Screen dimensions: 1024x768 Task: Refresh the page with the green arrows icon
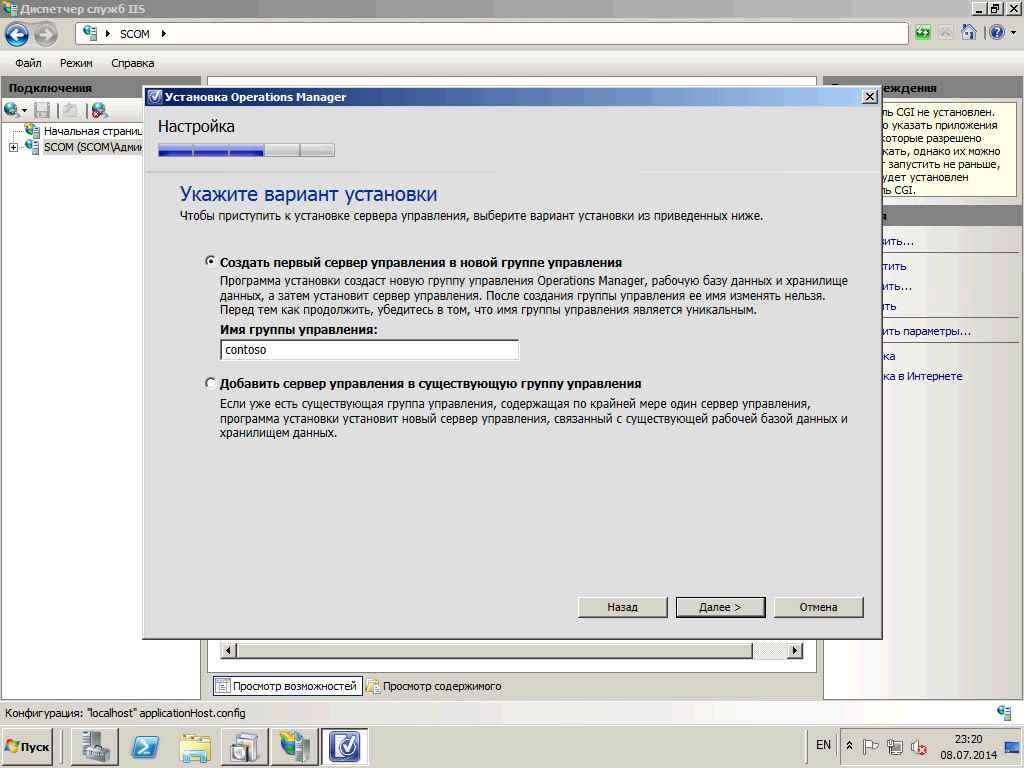pos(923,33)
